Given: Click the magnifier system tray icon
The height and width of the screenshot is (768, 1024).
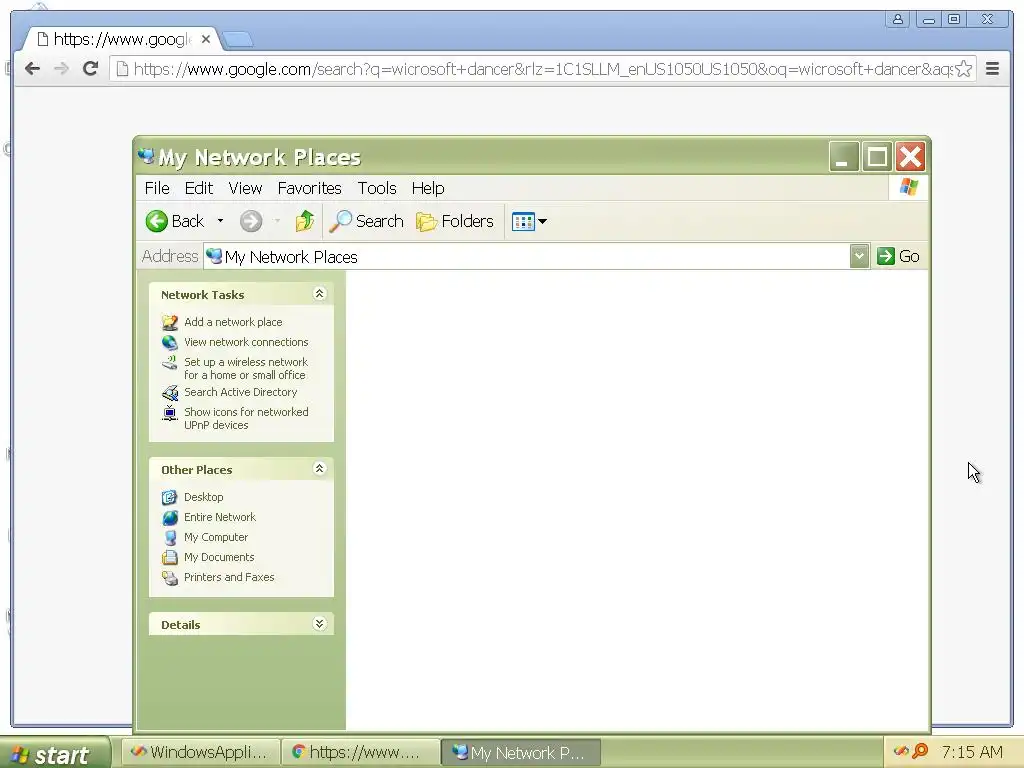Looking at the screenshot, I should [920, 751].
